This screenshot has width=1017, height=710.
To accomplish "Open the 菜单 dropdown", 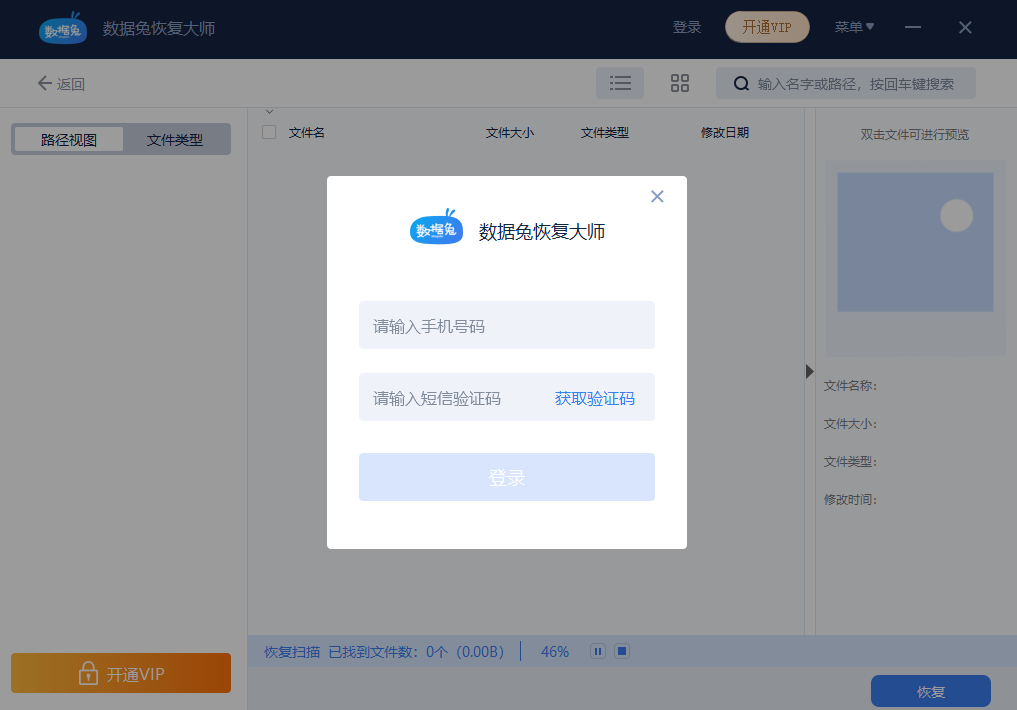I will (854, 27).
